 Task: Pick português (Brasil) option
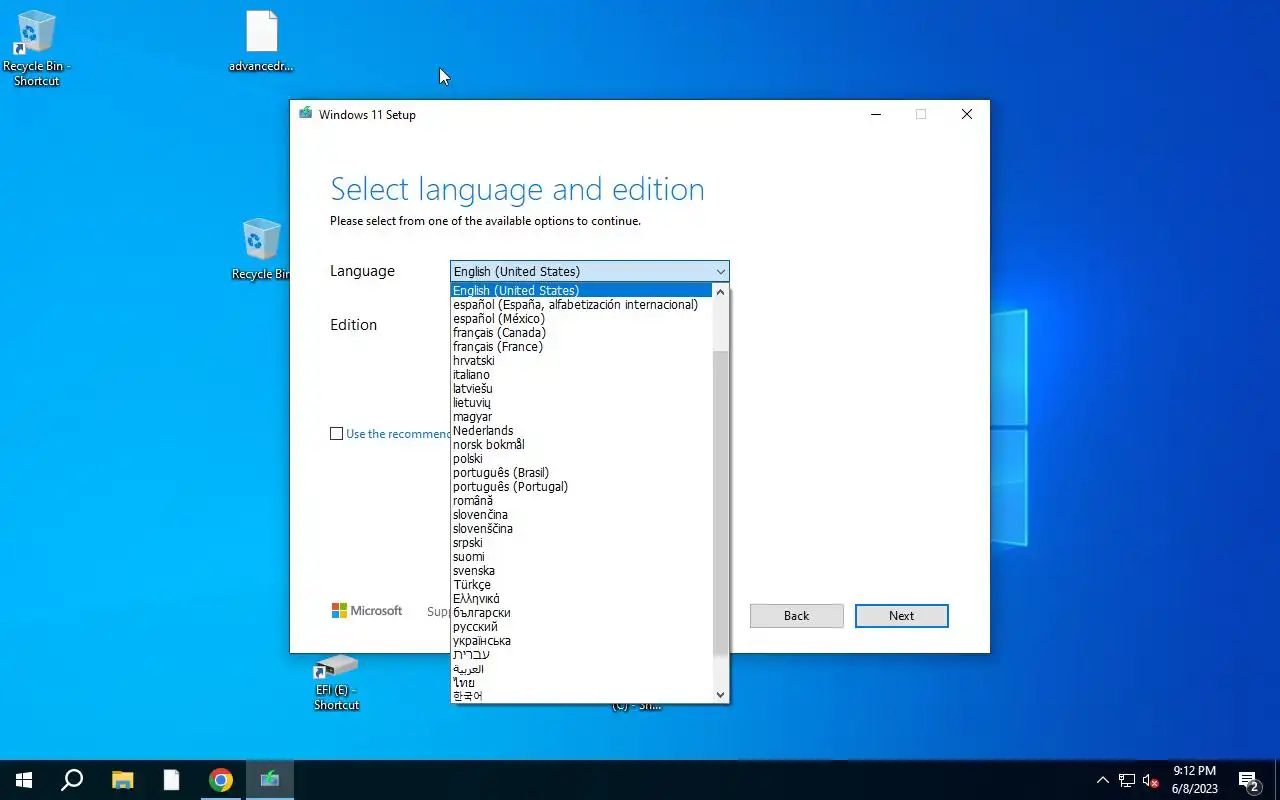coord(581,472)
